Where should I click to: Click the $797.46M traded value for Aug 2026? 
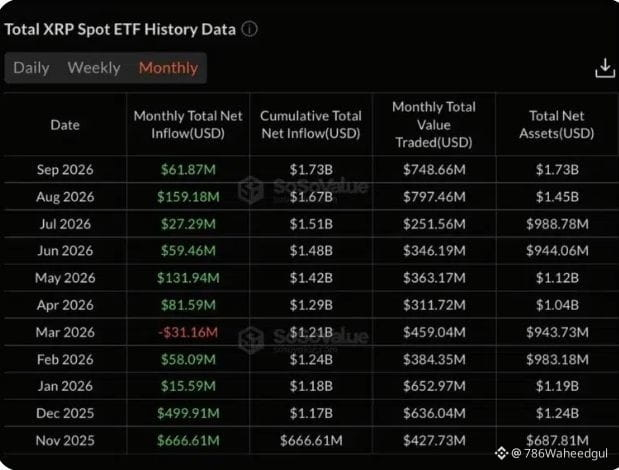434,197
